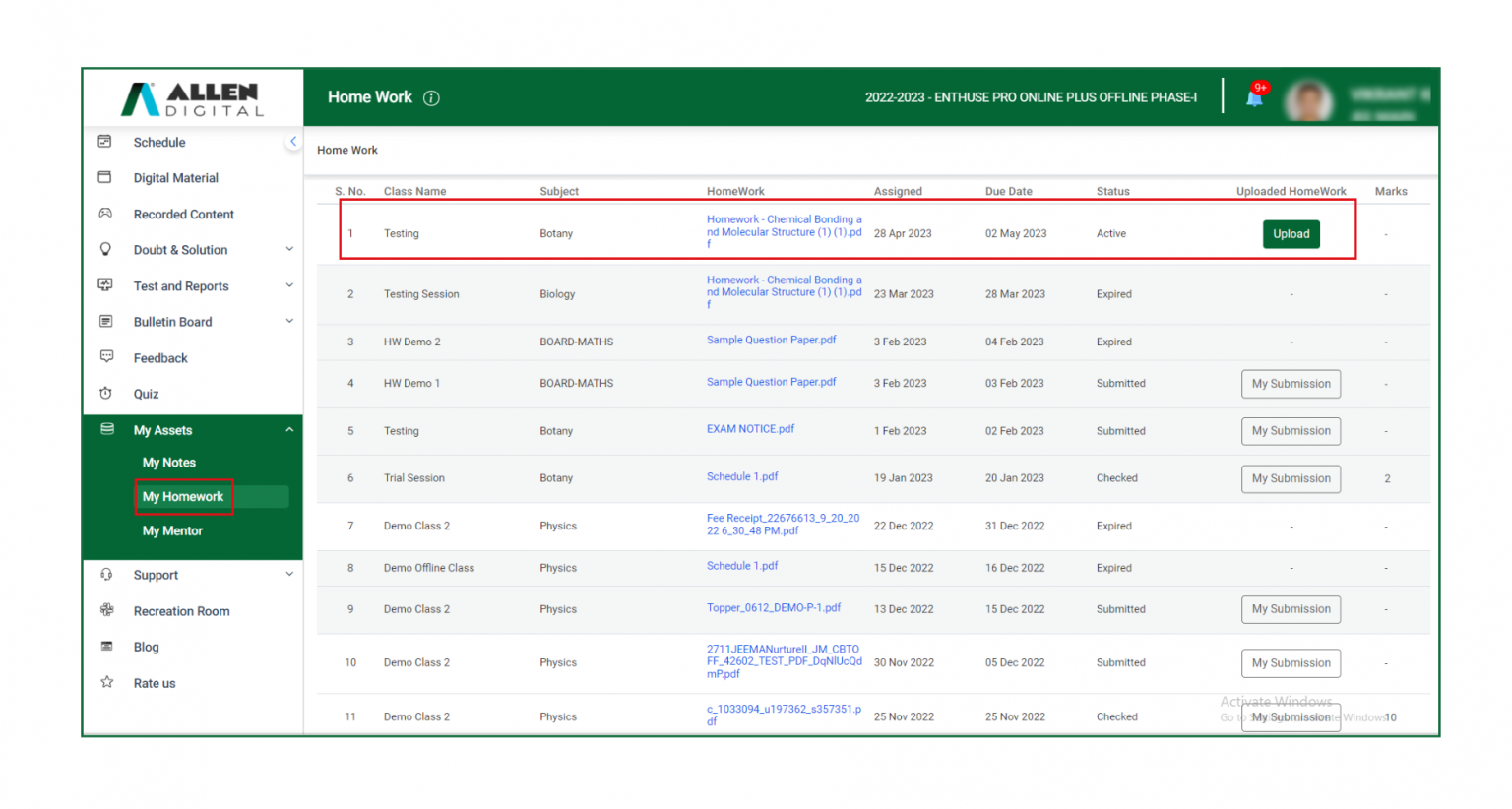Viewport: 1512px width, 809px height.
Task: Expand the Test and Reports chevron
Action: [x=289, y=285]
